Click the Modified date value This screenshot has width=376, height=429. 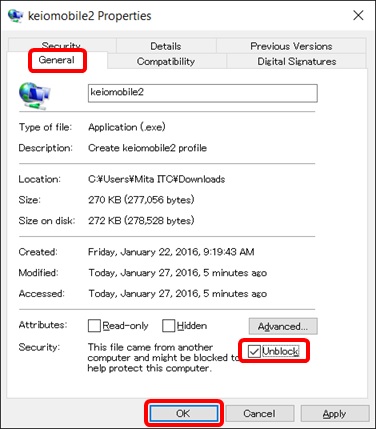[x=177, y=273]
